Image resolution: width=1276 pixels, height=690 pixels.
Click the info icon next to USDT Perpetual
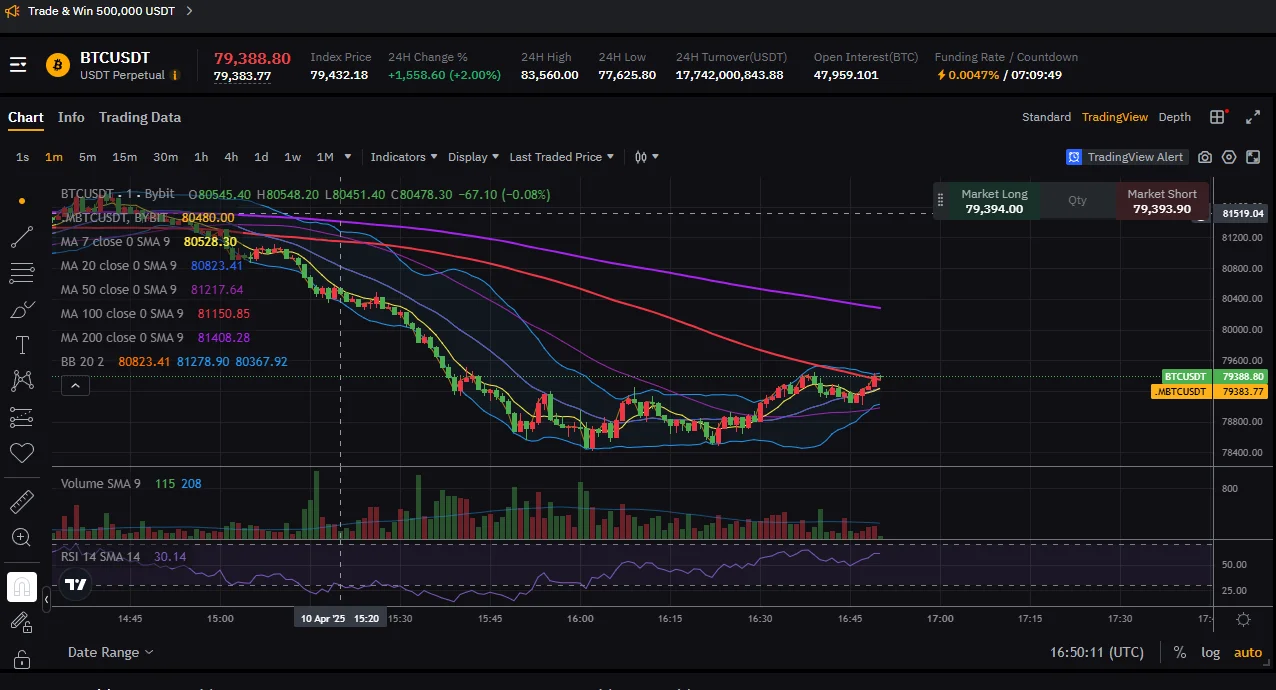point(175,75)
